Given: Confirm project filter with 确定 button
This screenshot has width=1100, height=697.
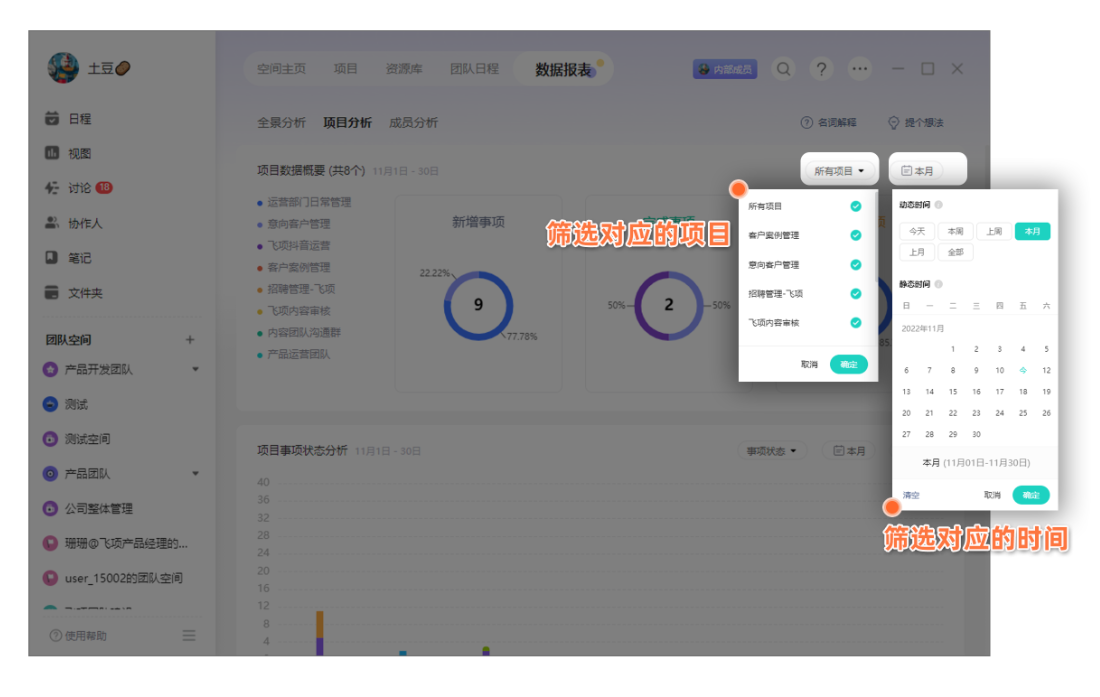Looking at the screenshot, I should (x=849, y=365).
